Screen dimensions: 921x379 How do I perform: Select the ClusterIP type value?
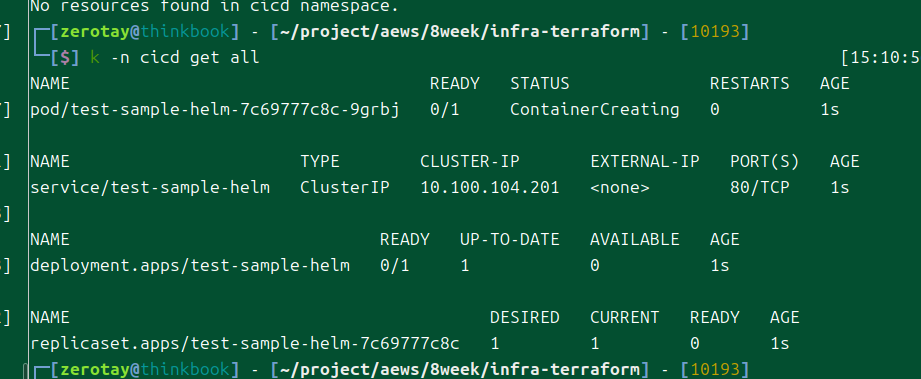pos(345,188)
